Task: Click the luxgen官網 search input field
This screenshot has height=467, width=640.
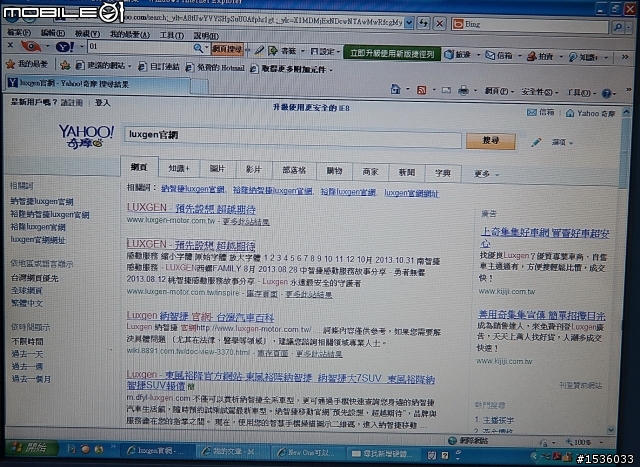Action: (293, 136)
